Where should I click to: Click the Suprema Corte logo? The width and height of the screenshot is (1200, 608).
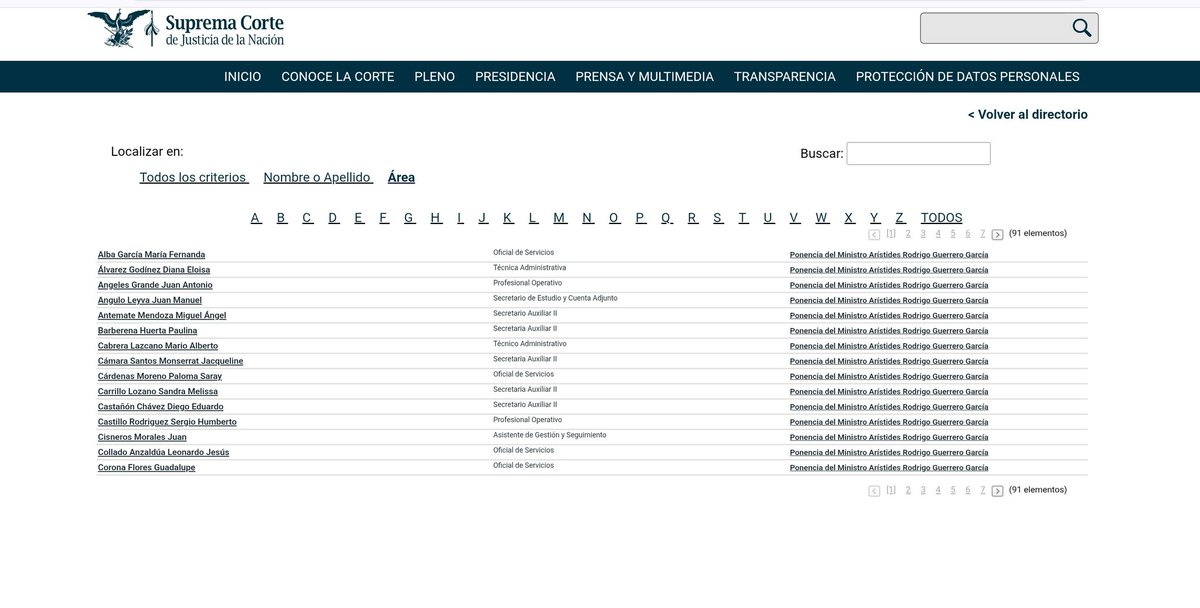186,29
